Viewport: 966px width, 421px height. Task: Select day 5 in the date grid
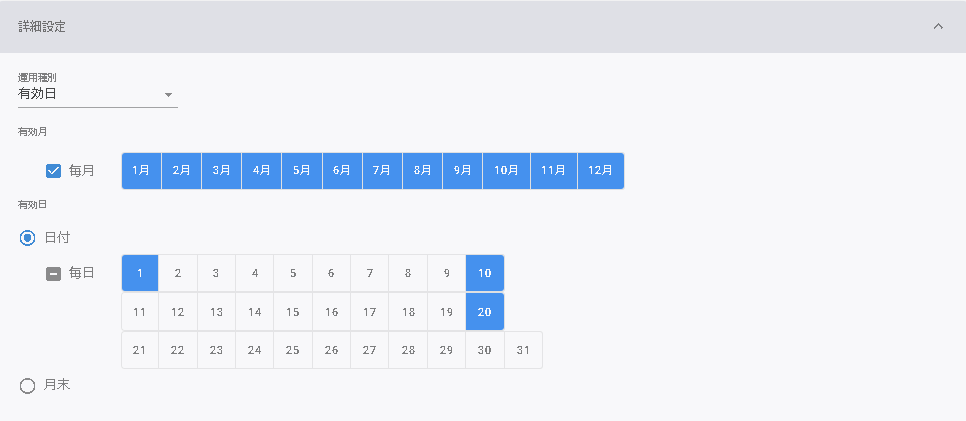pos(293,273)
